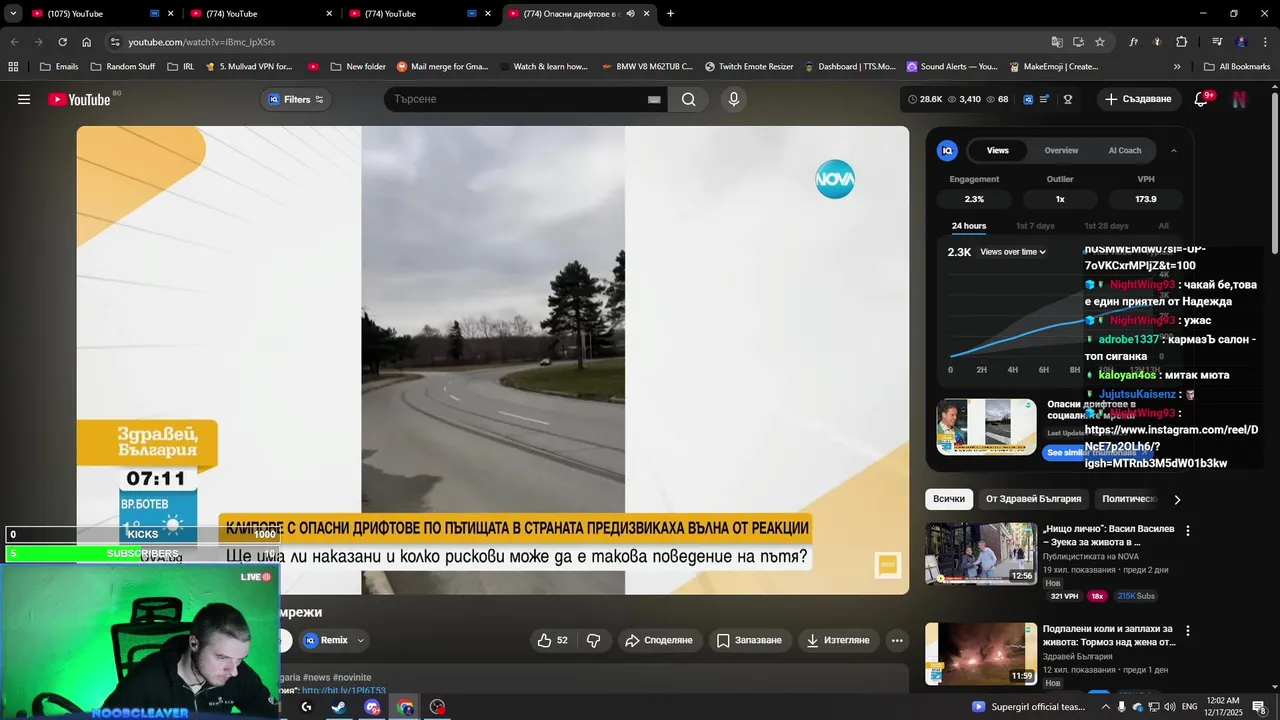
Task: Show hidden bookmarks overflow chevron
Action: (1176, 67)
